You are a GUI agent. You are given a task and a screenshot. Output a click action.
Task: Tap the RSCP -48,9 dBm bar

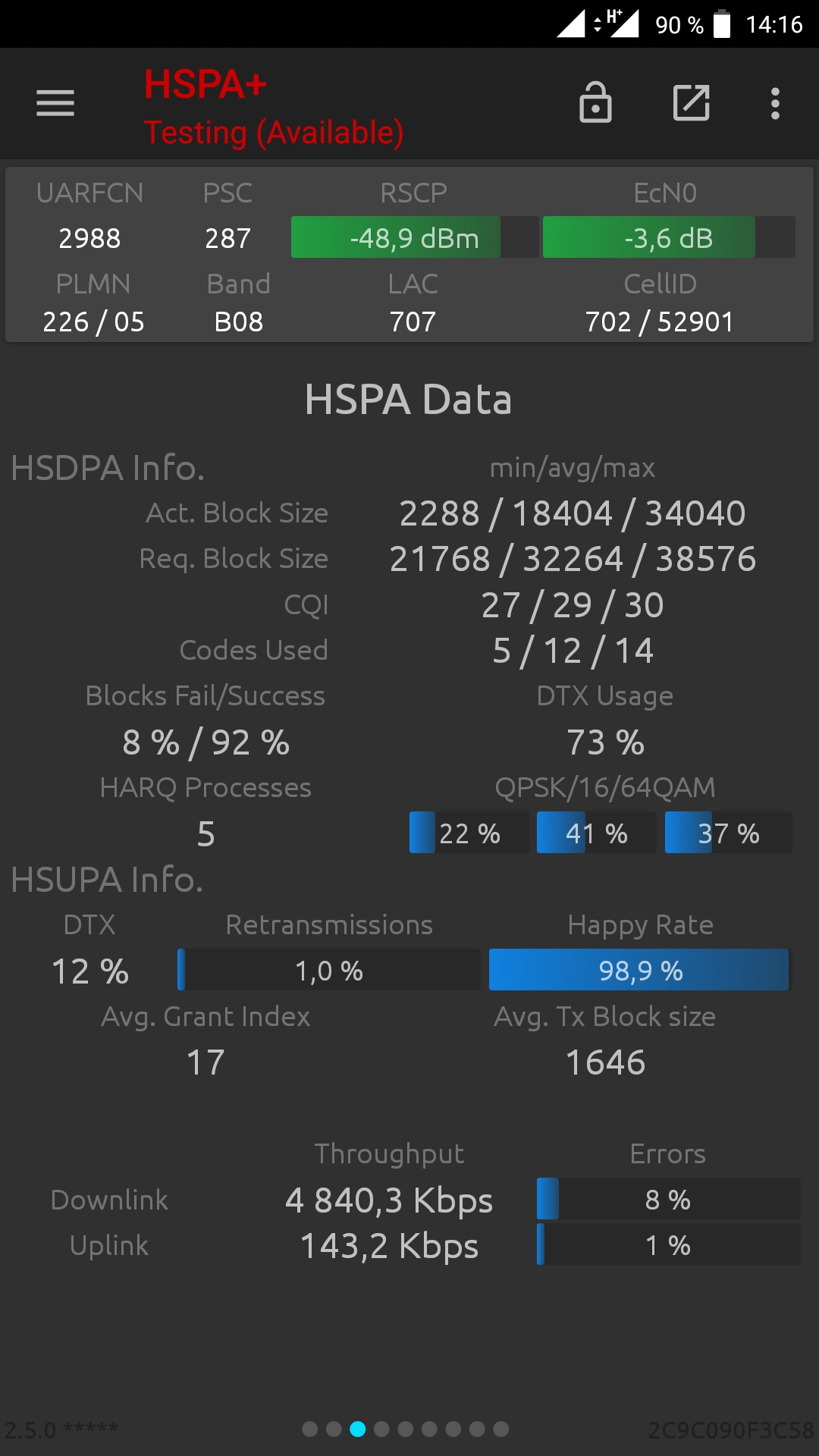pos(415,237)
